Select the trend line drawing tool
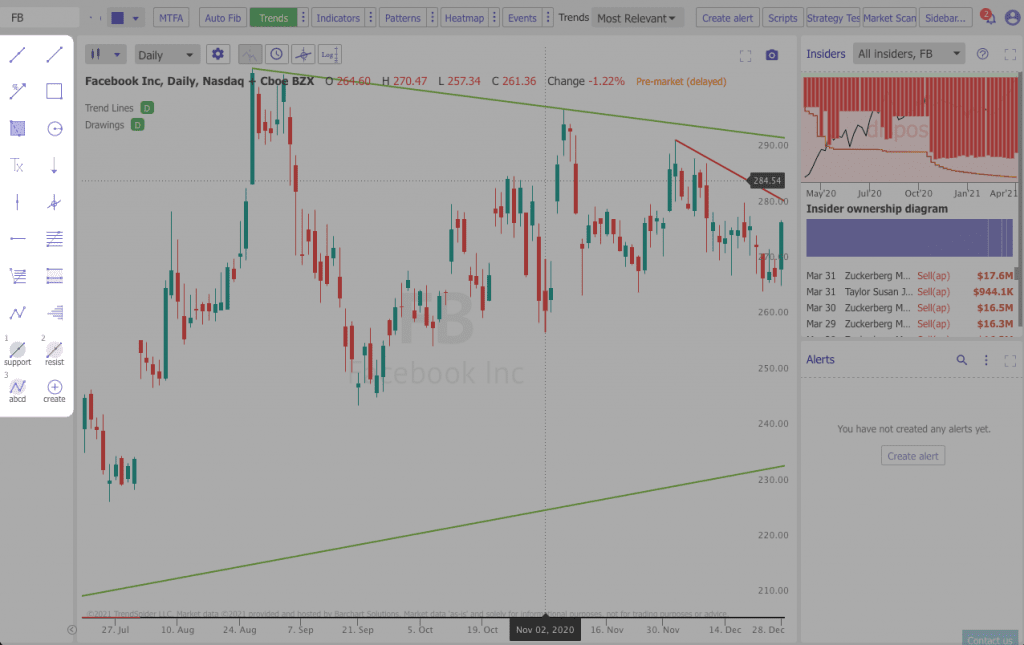Screen dimensions: 1024x645 coord(18,55)
